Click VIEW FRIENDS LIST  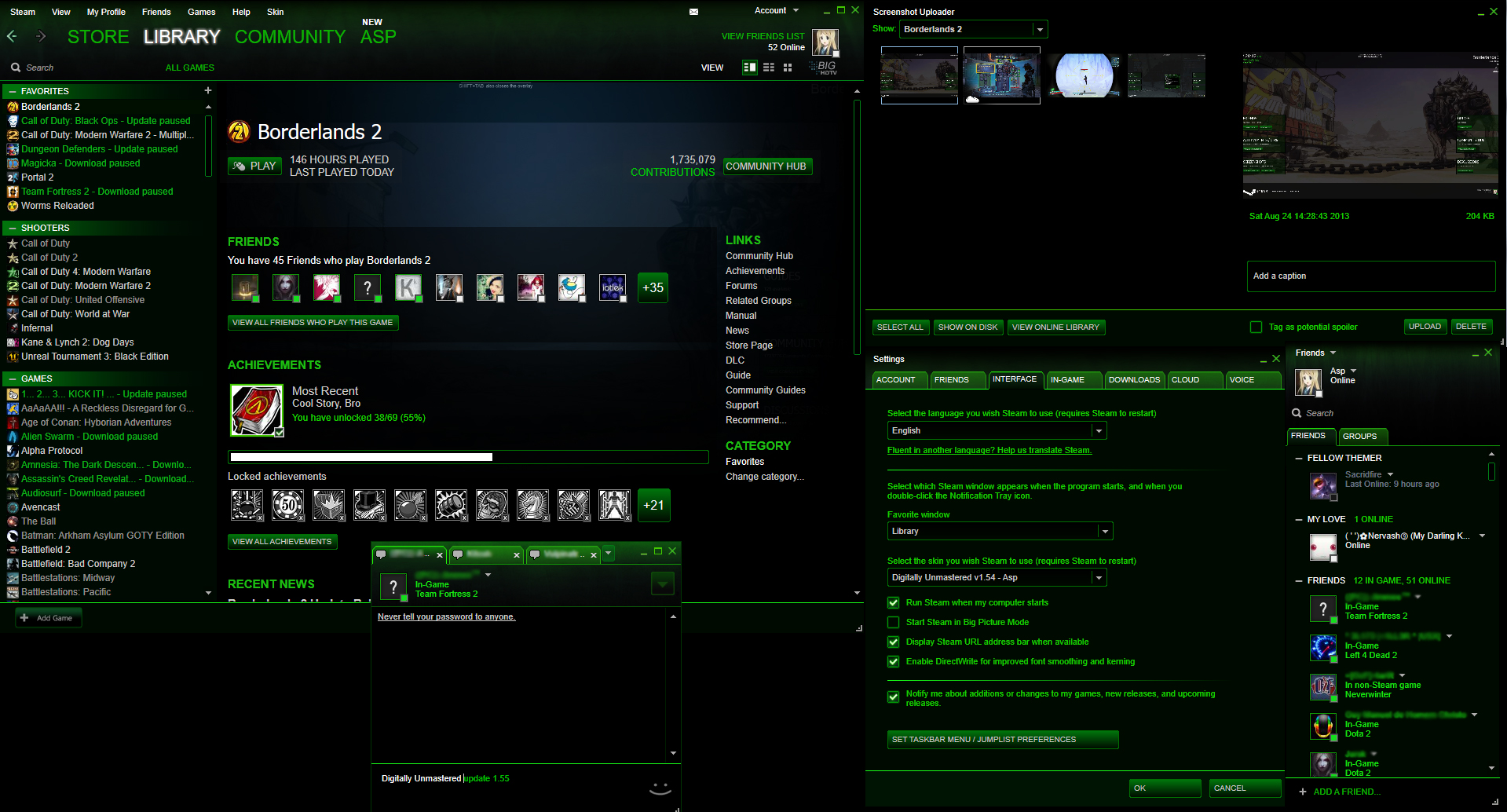pyautogui.click(x=763, y=36)
